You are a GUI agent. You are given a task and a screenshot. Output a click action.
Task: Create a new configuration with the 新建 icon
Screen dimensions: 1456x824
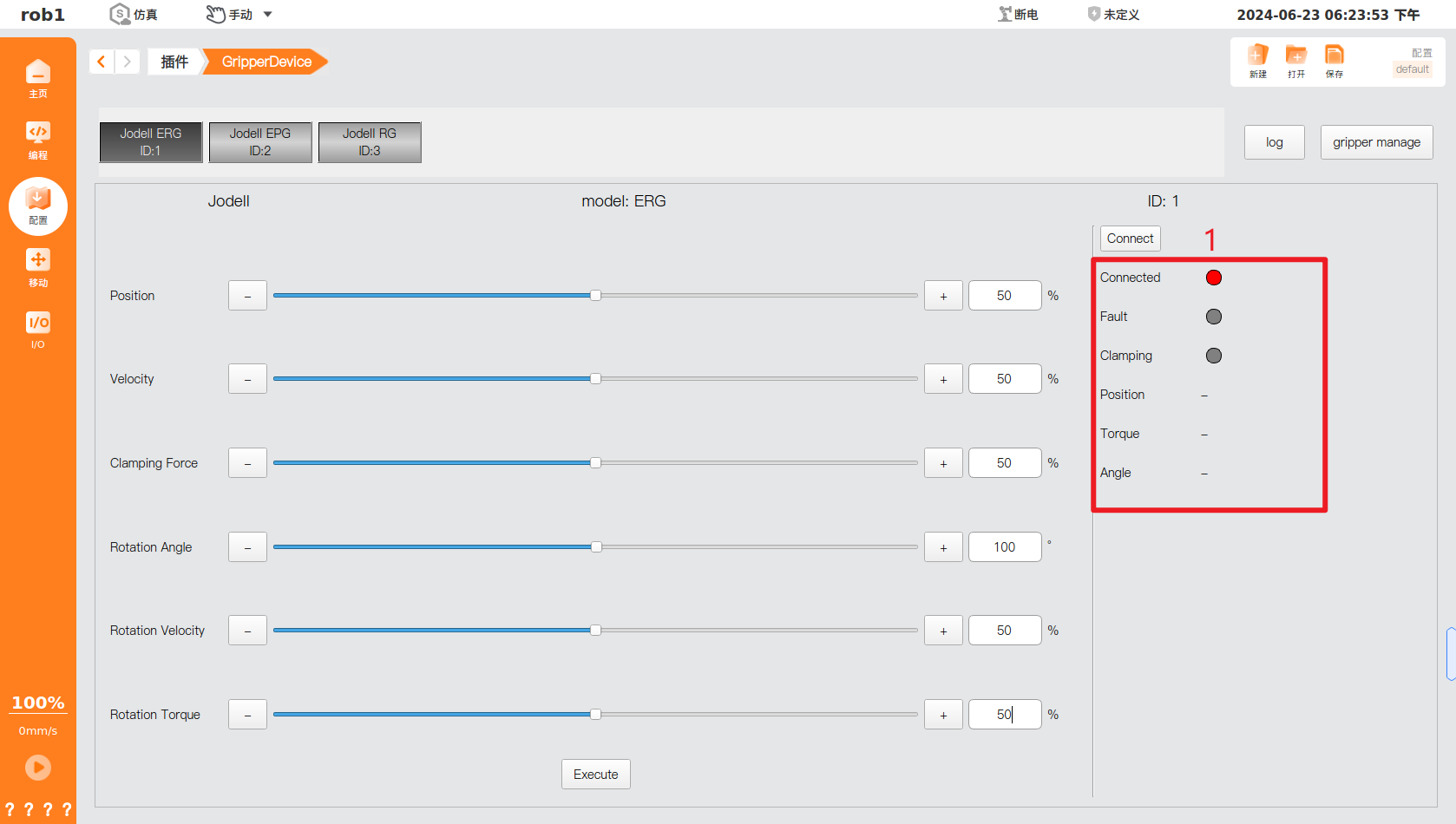[x=1257, y=61]
